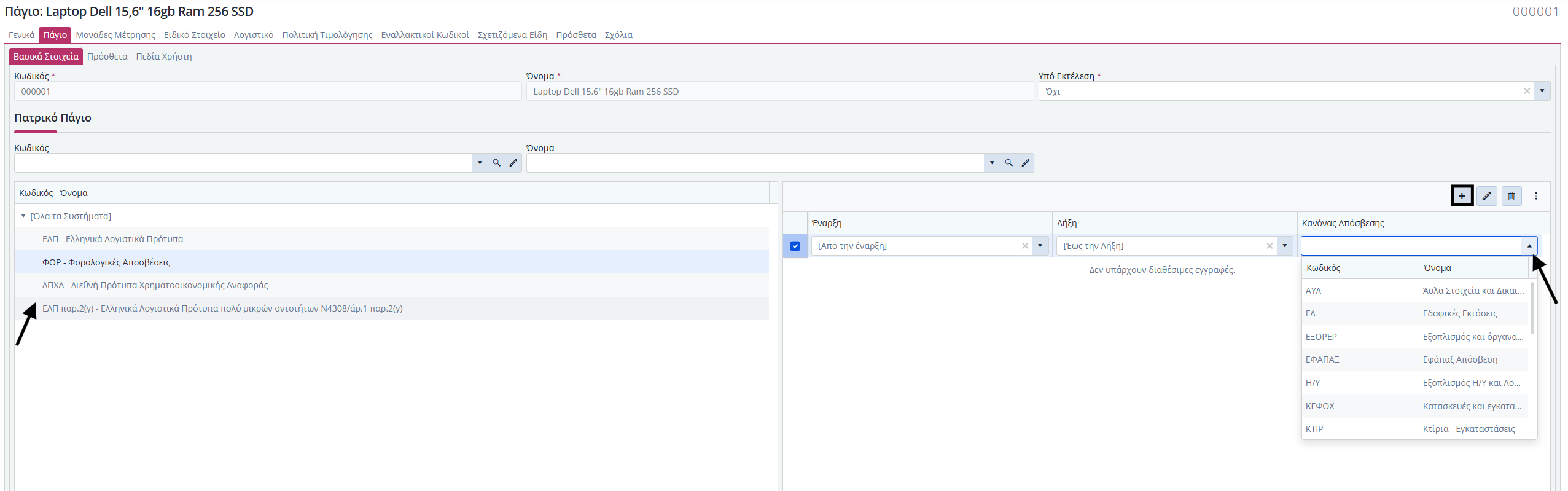
Task: Click the asset Όνομα input field
Action: coord(780,92)
